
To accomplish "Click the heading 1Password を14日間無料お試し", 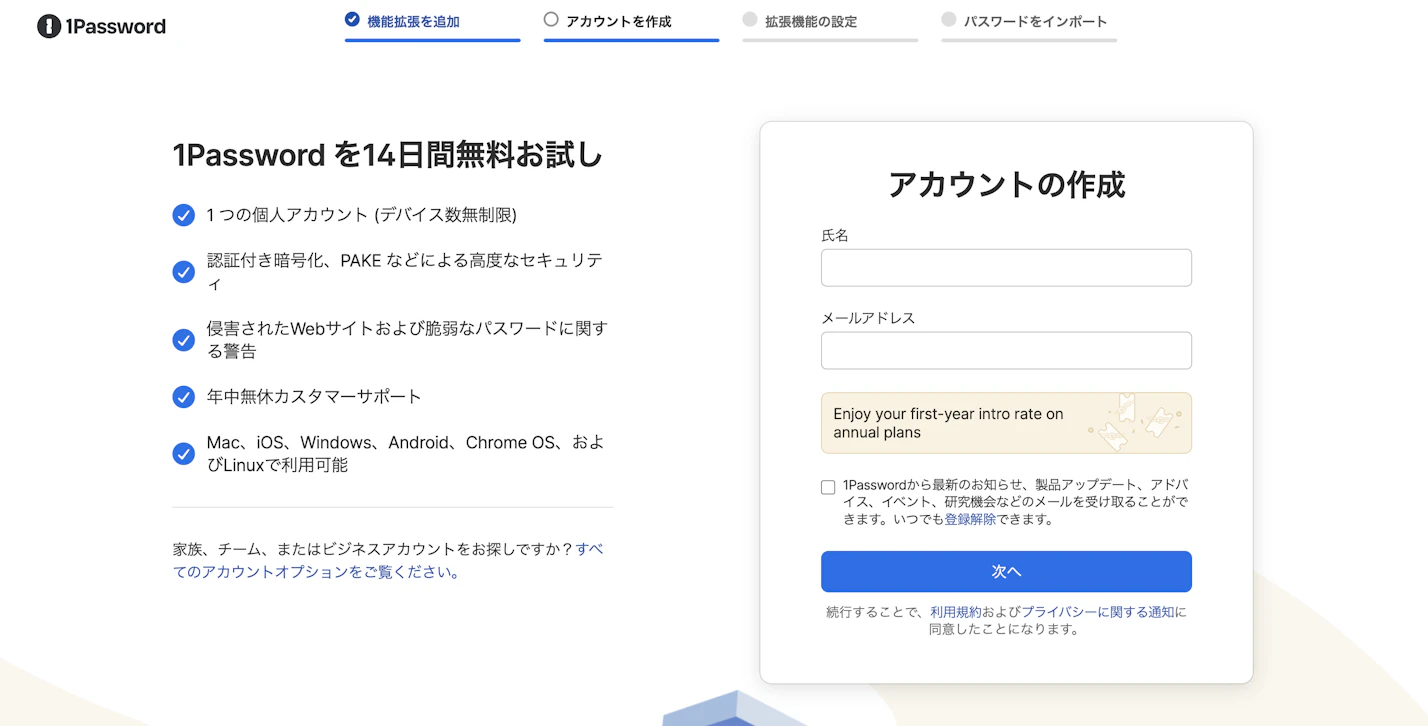I will (x=388, y=155).
